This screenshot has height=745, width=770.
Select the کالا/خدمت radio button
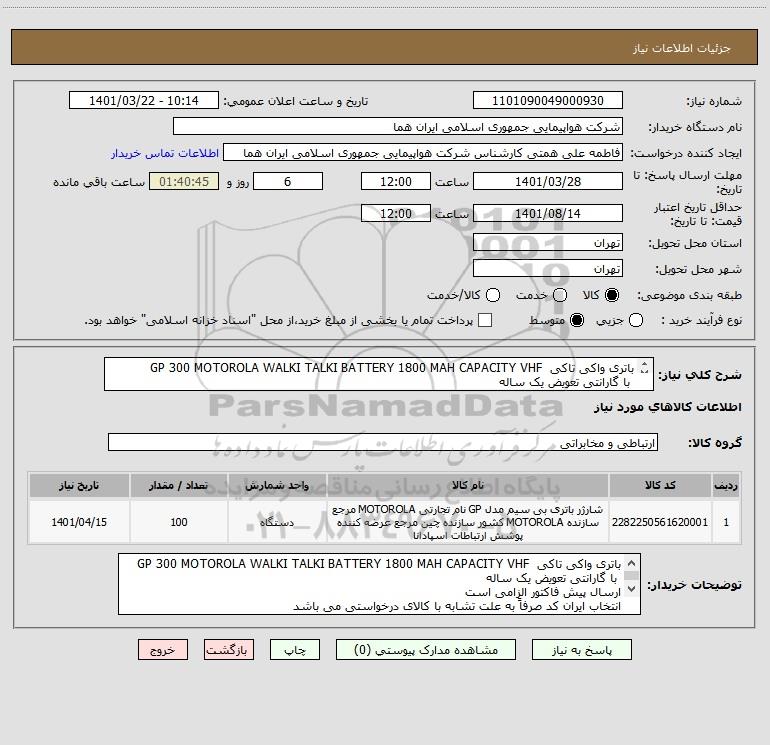pyautogui.click(x=493, y=295)
